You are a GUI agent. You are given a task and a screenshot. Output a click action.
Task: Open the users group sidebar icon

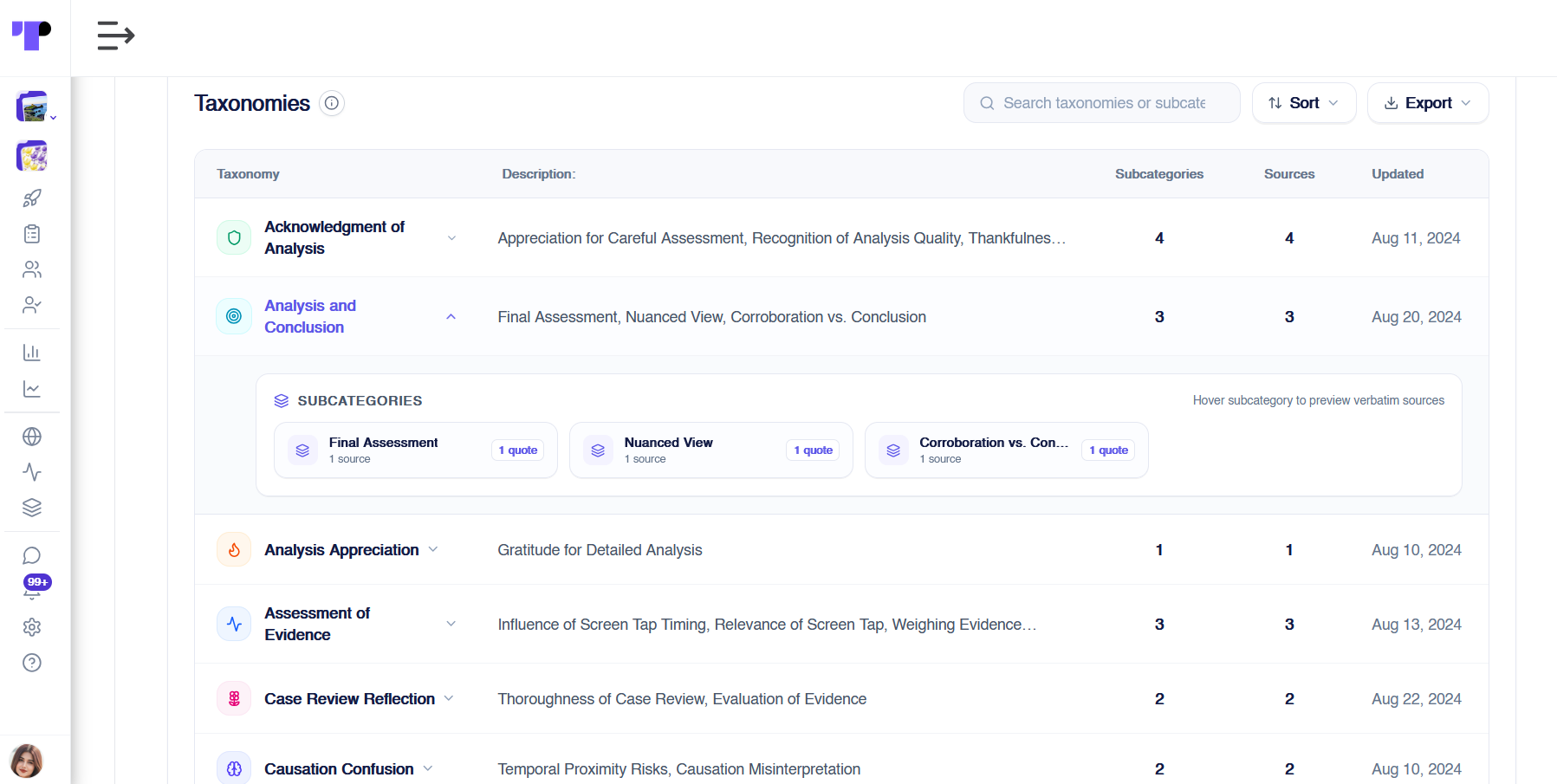click(32, 269)
